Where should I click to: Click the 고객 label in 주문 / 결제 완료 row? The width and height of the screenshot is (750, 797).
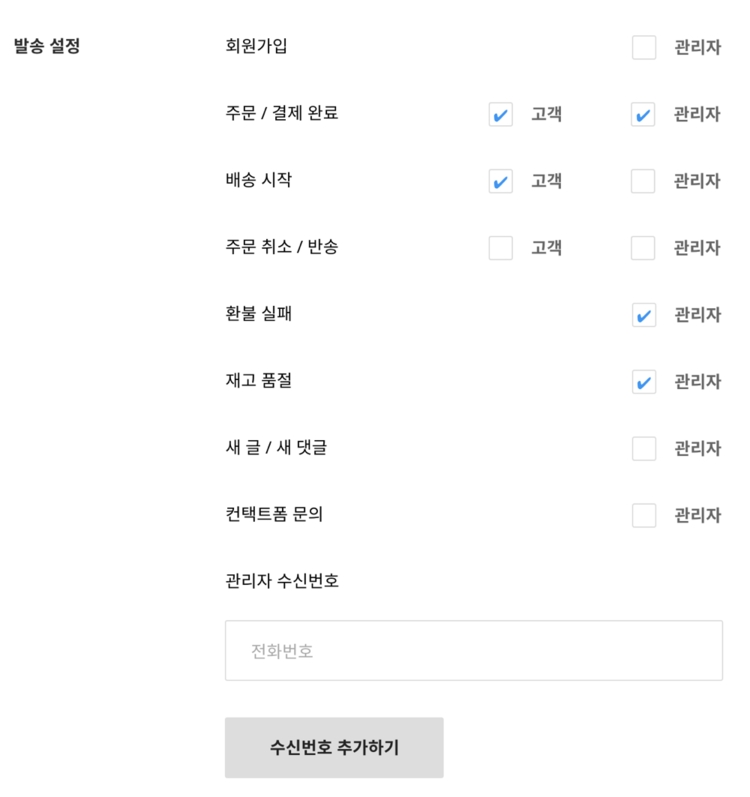[x=546, y=114]
